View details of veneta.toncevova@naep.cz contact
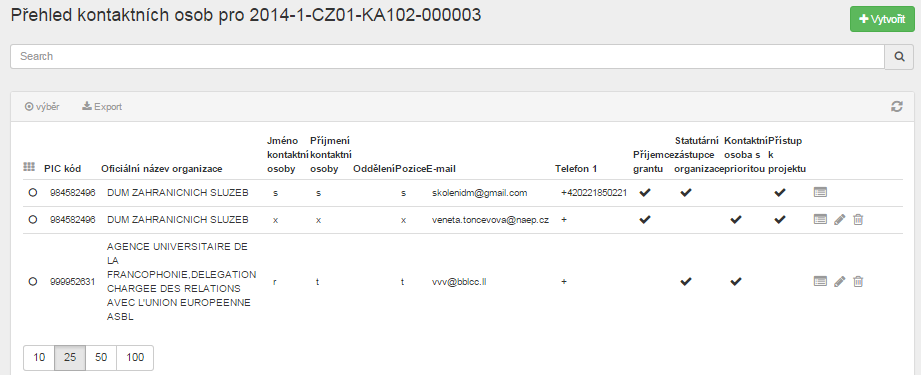921x375 pixels. pyautogui.click(x=820, y=219)
